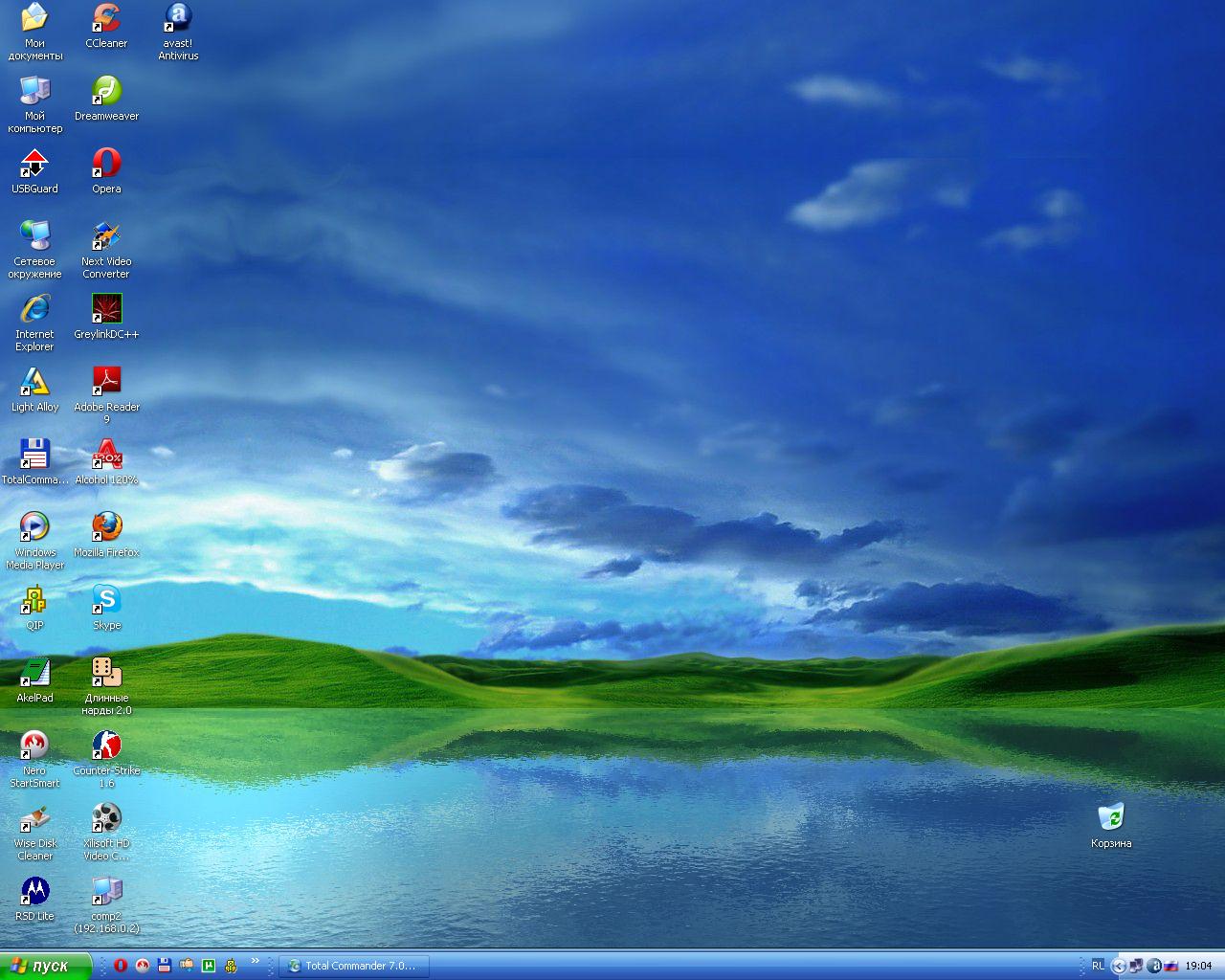Click the network connection tray icon
1225x980 pixels.
1137,966
